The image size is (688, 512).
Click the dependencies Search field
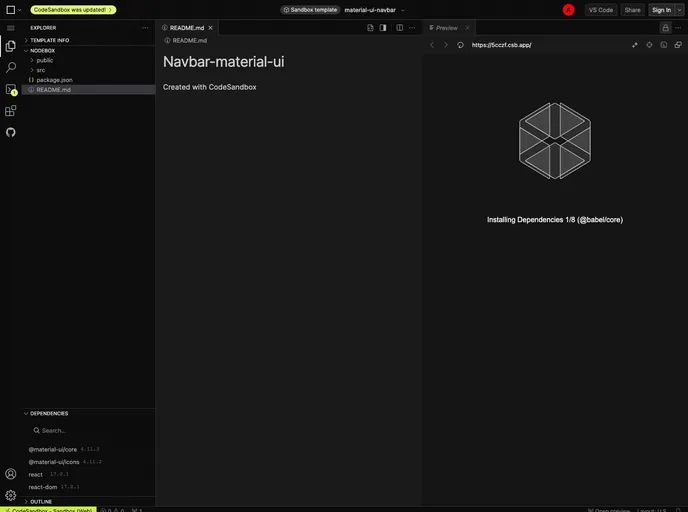[90, 430]
